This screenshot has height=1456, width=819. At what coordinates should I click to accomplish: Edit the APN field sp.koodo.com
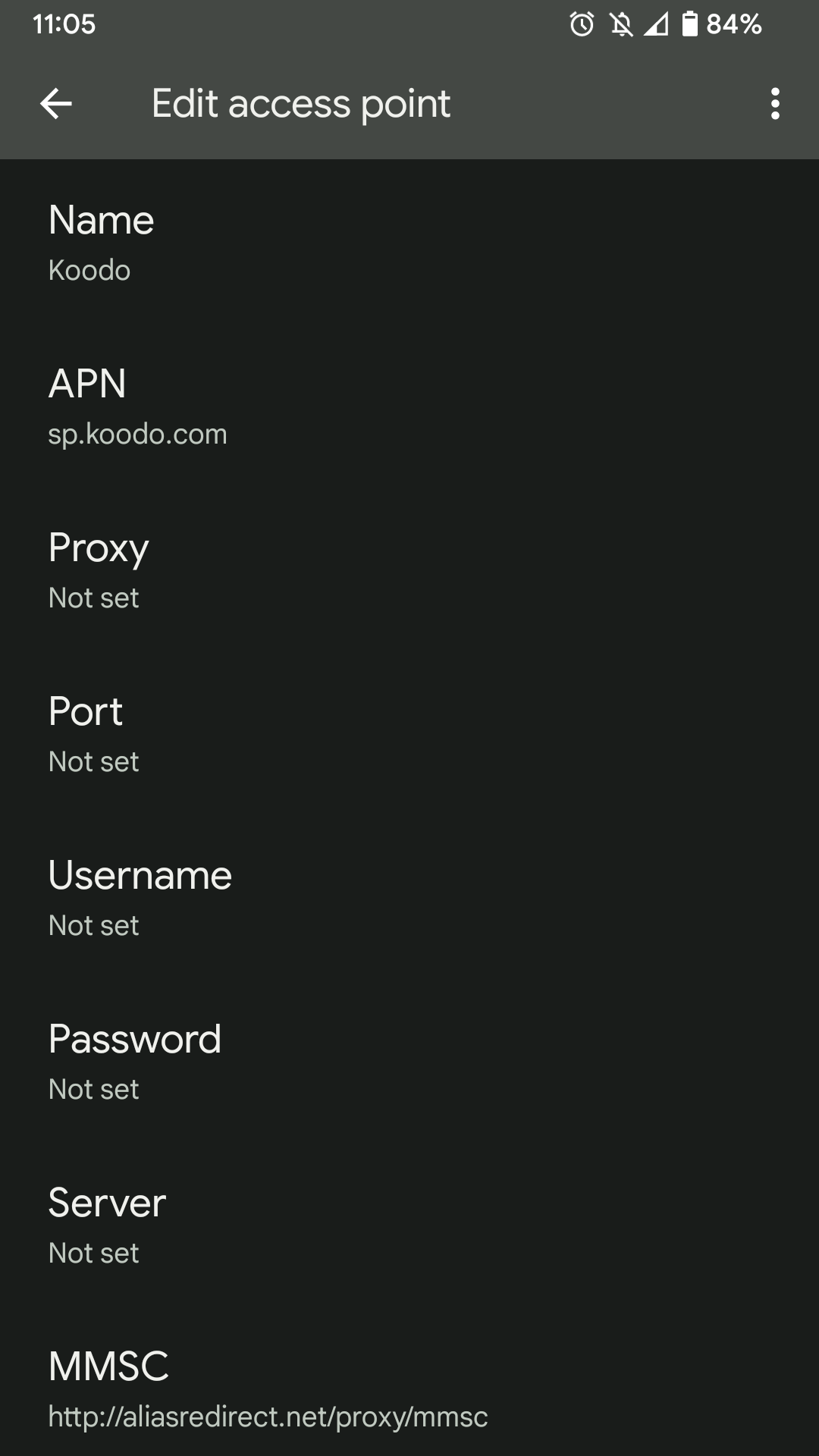(x=409, y=406)
